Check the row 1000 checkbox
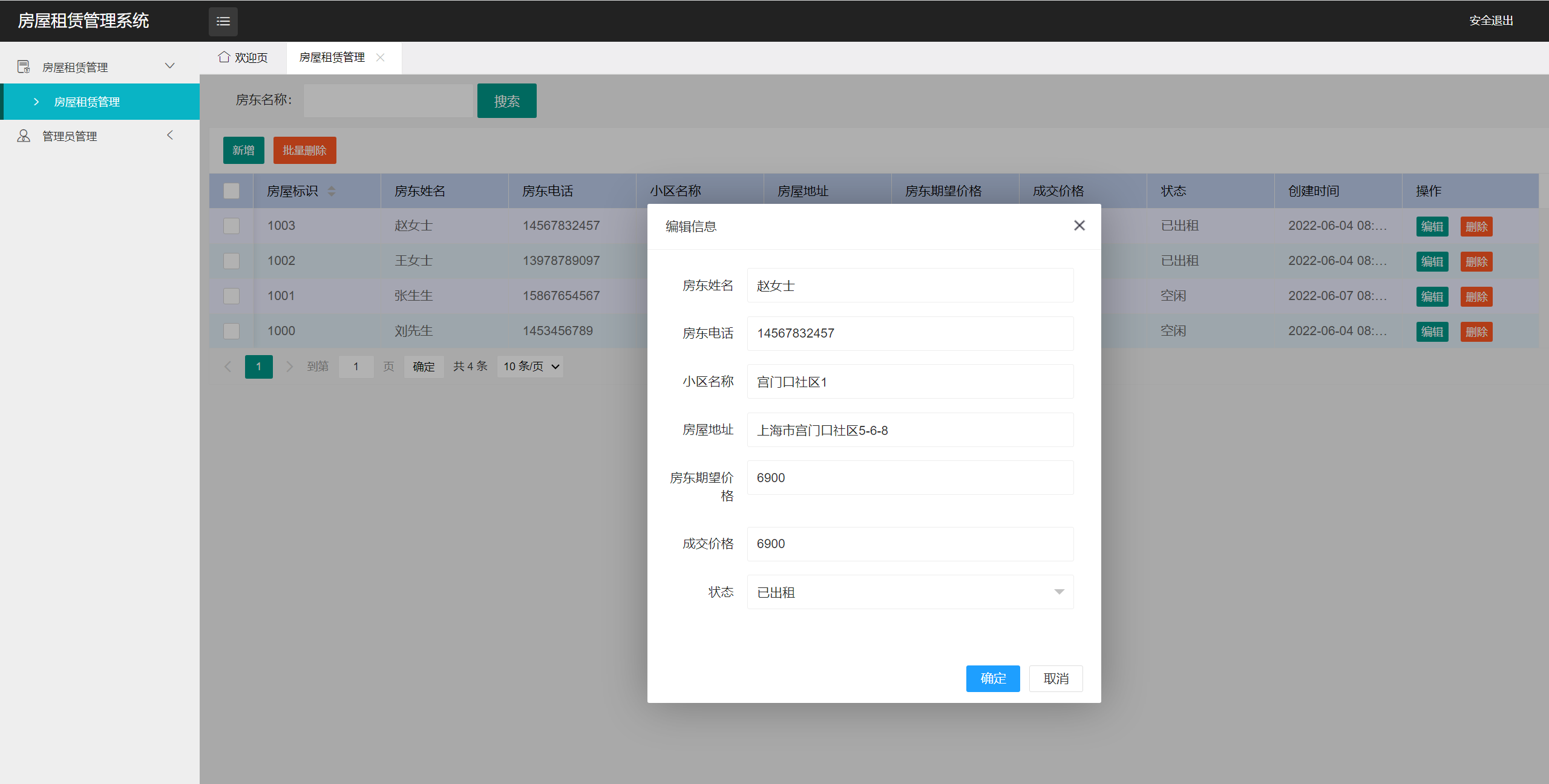1549x784 pixels. [231, 332]
